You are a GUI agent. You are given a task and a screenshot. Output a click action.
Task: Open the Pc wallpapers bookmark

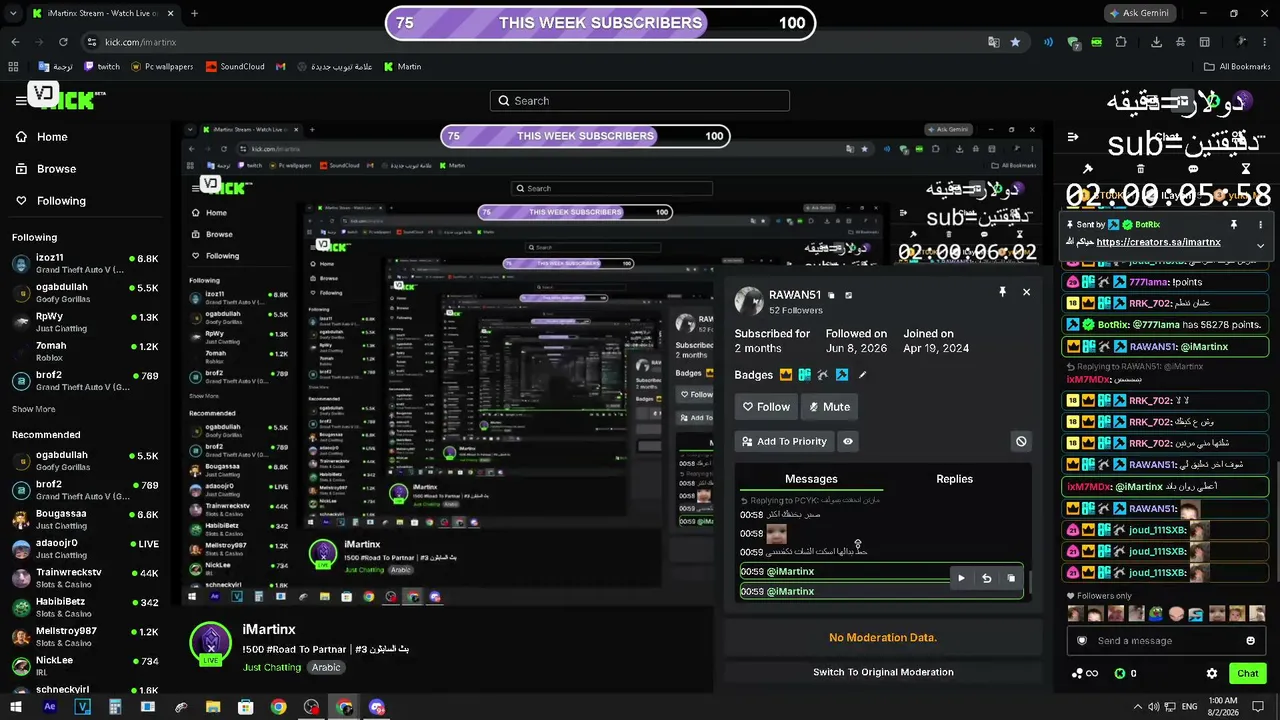pos(161,67)
